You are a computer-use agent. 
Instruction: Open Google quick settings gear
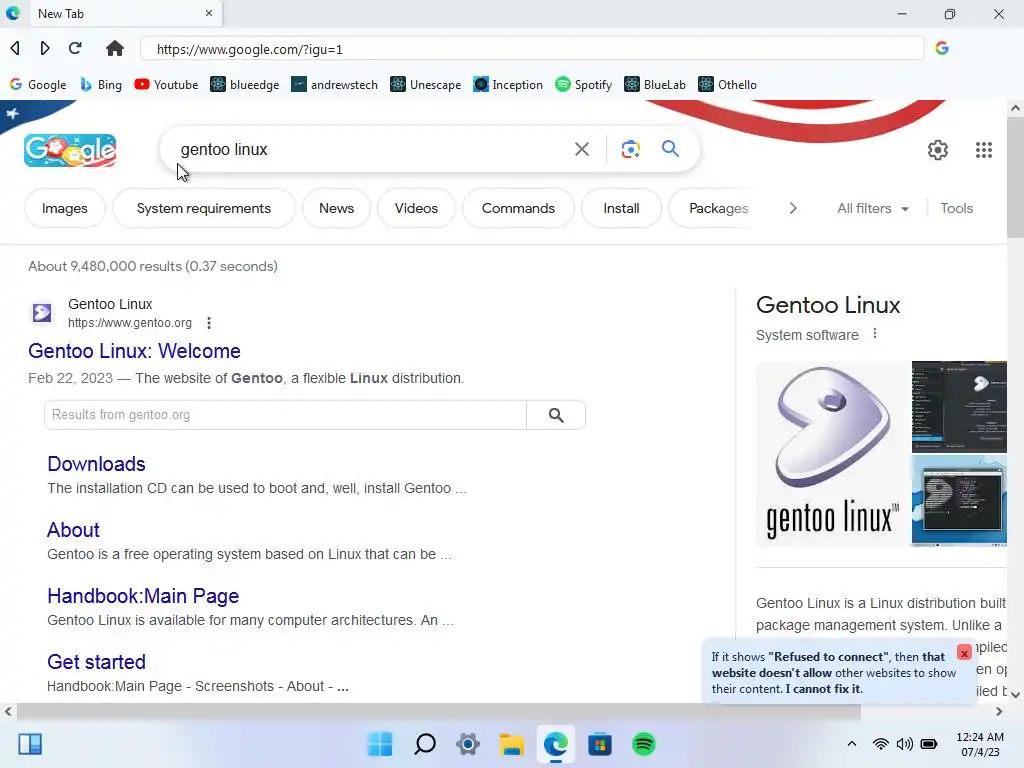pos(938,150)
